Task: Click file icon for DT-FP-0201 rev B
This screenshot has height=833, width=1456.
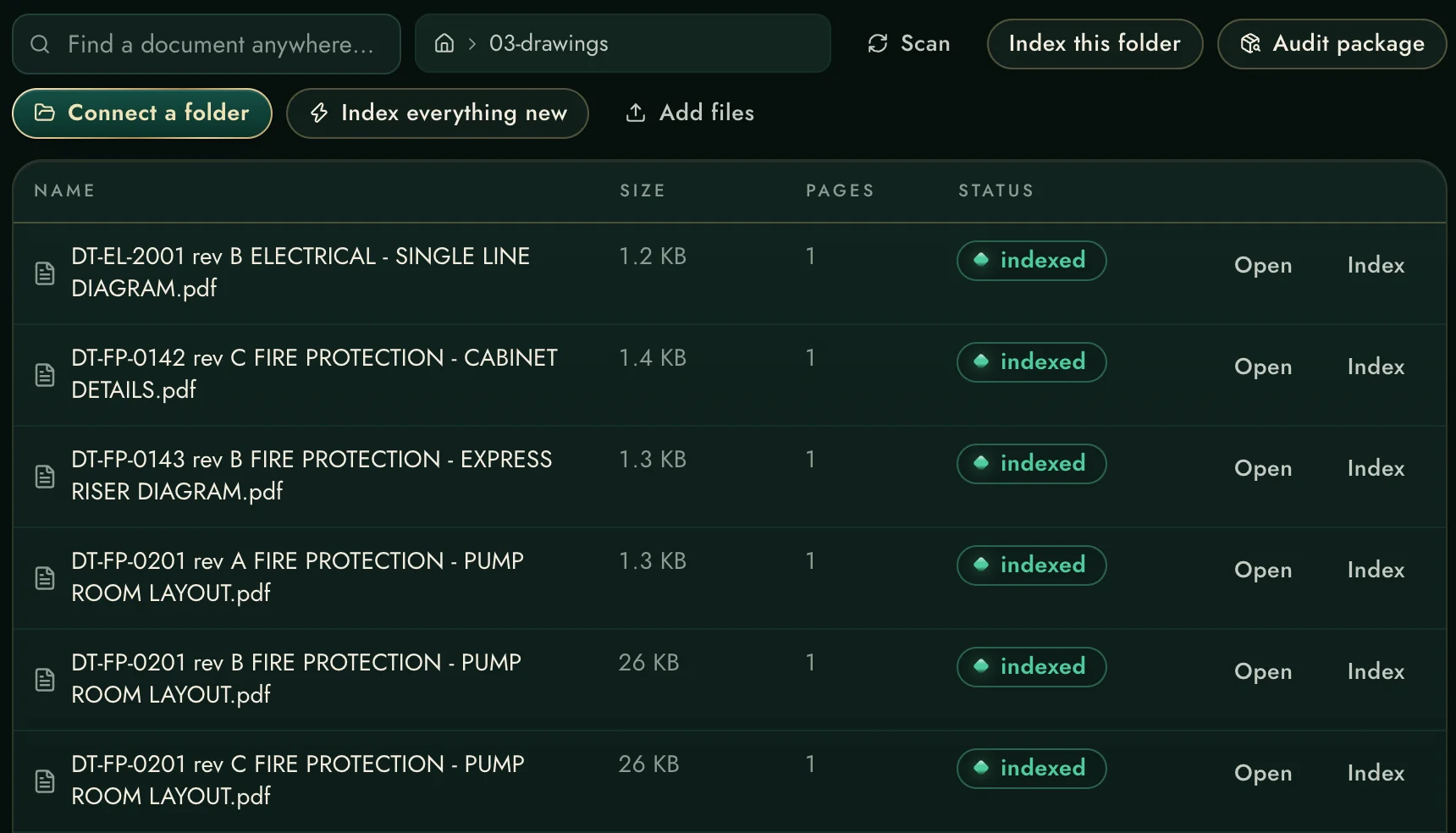Action: pyautogui.click(x=45, y=680)
